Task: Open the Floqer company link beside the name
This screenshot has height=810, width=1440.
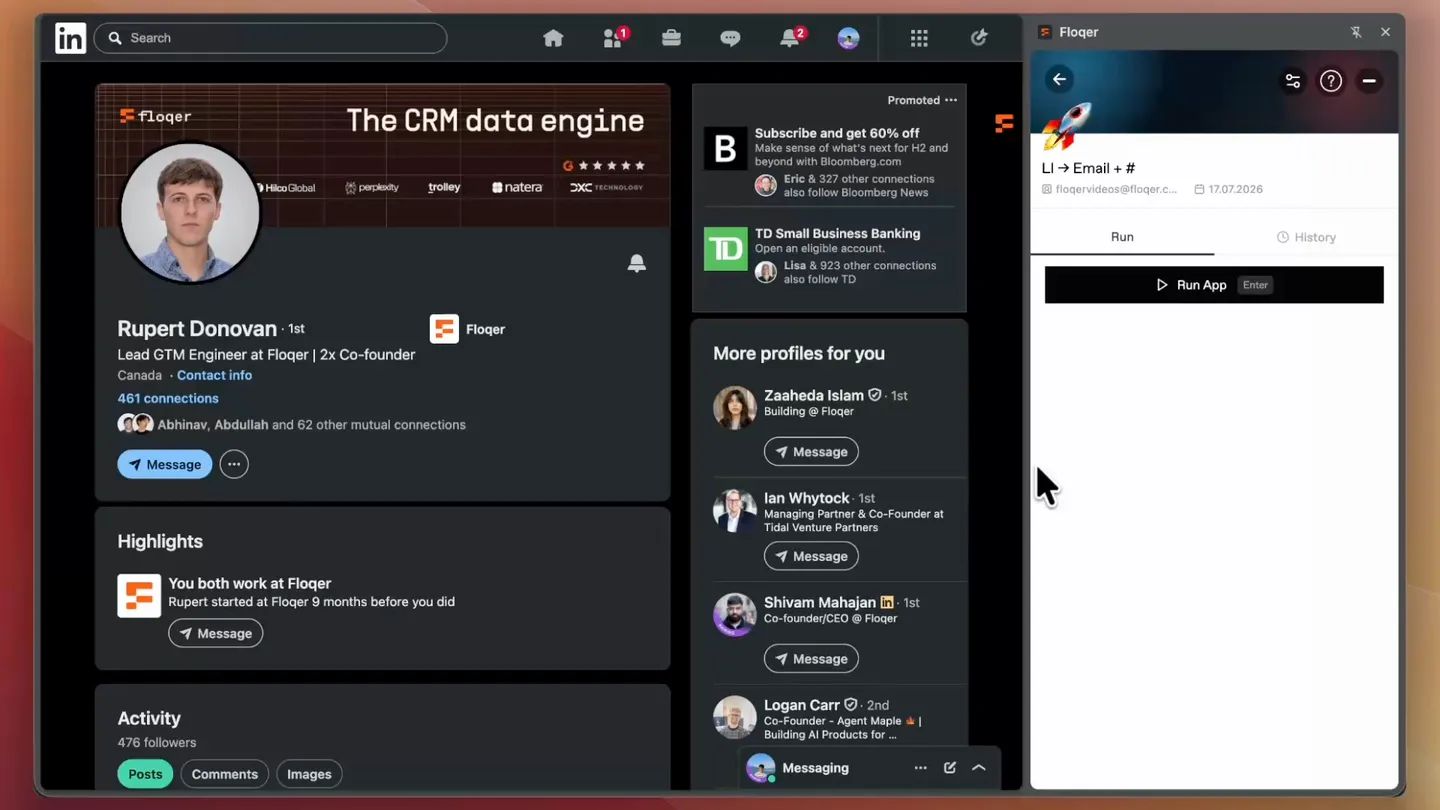Action: point(468,329)
